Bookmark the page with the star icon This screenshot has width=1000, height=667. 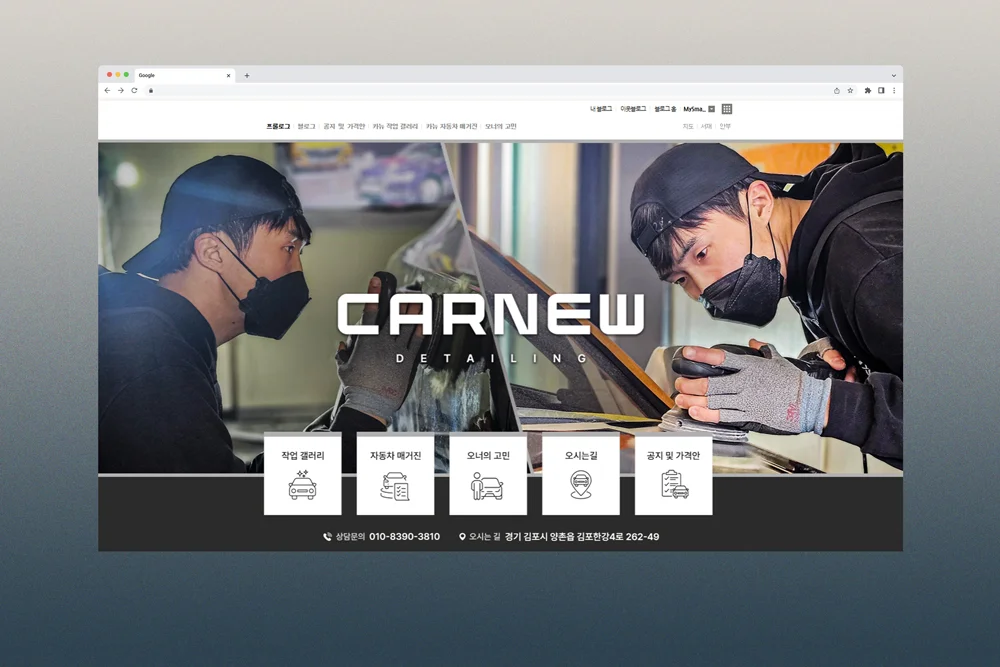[x=850, y=91]
